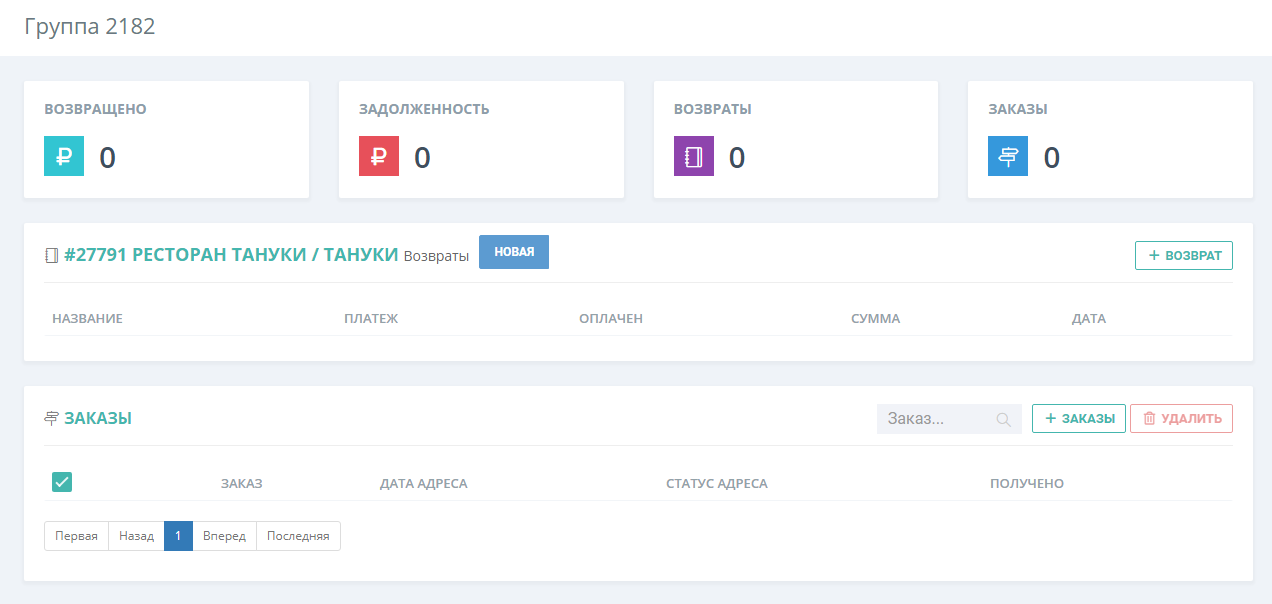Click the Дата column header in refunds table
This screenshot has height=604, width=1272.
1089,319
